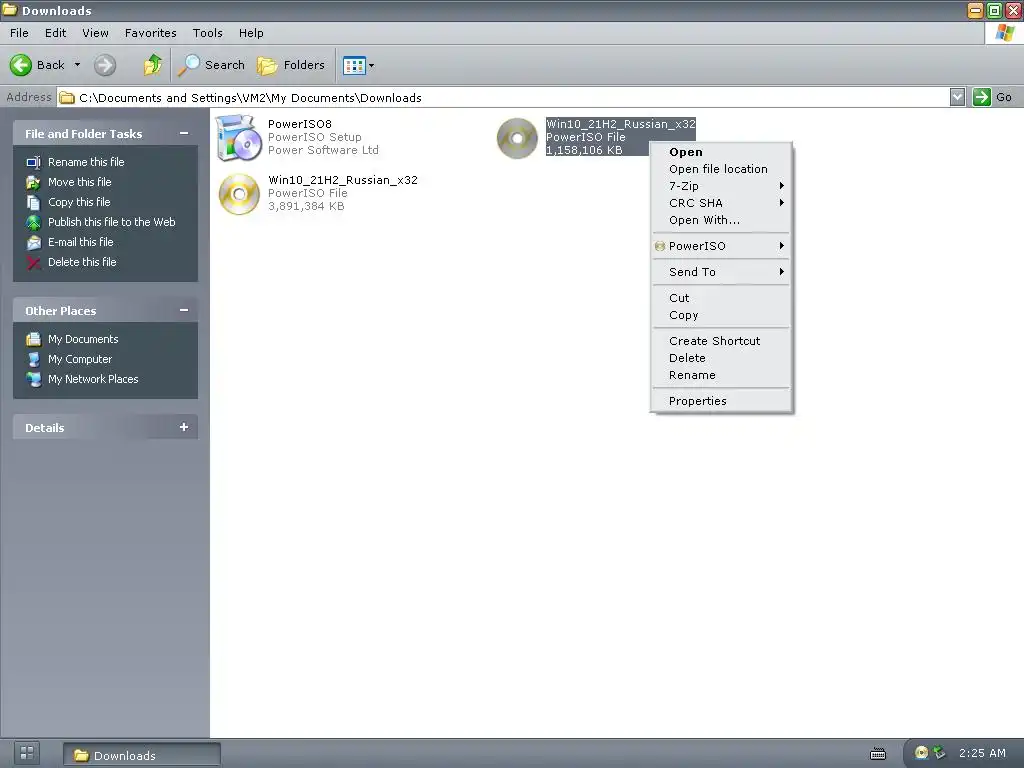Click E-mail this file link
Screen dimensions: 1024x768
(80, 242)
